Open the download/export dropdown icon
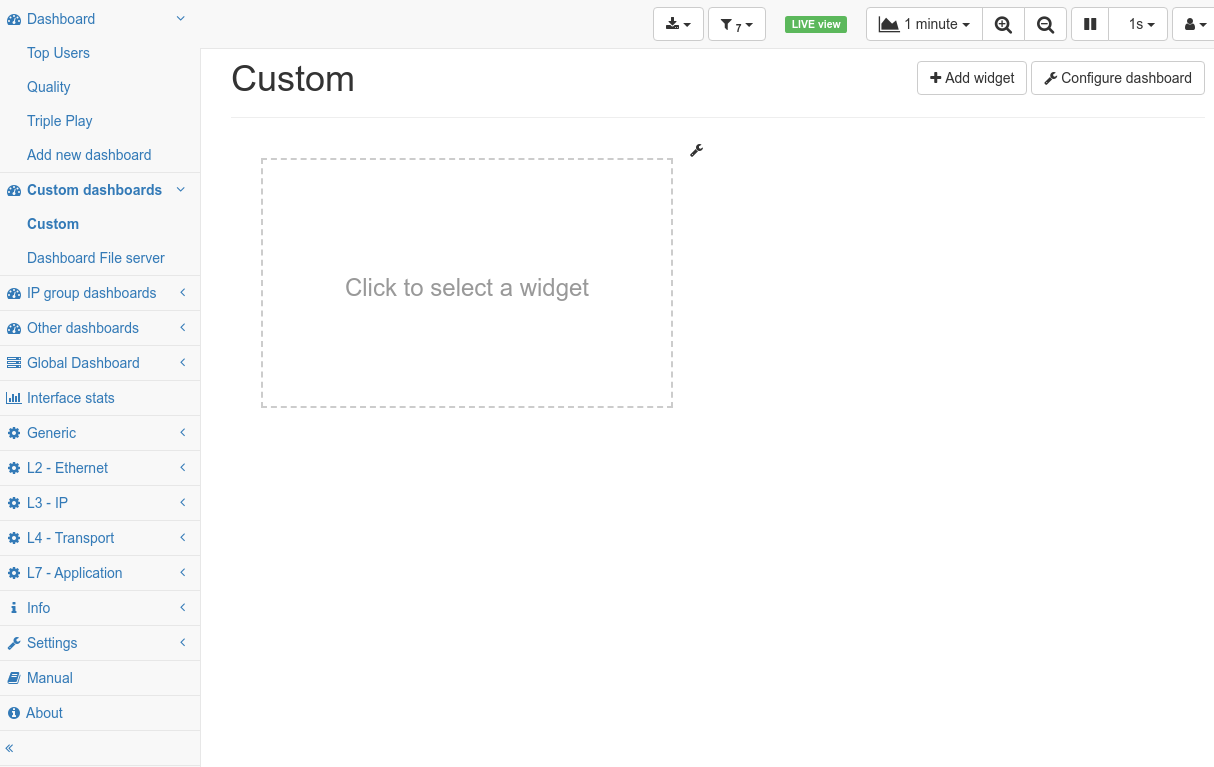This screenshot has height=767, width=1214. [x=679, y=24]
